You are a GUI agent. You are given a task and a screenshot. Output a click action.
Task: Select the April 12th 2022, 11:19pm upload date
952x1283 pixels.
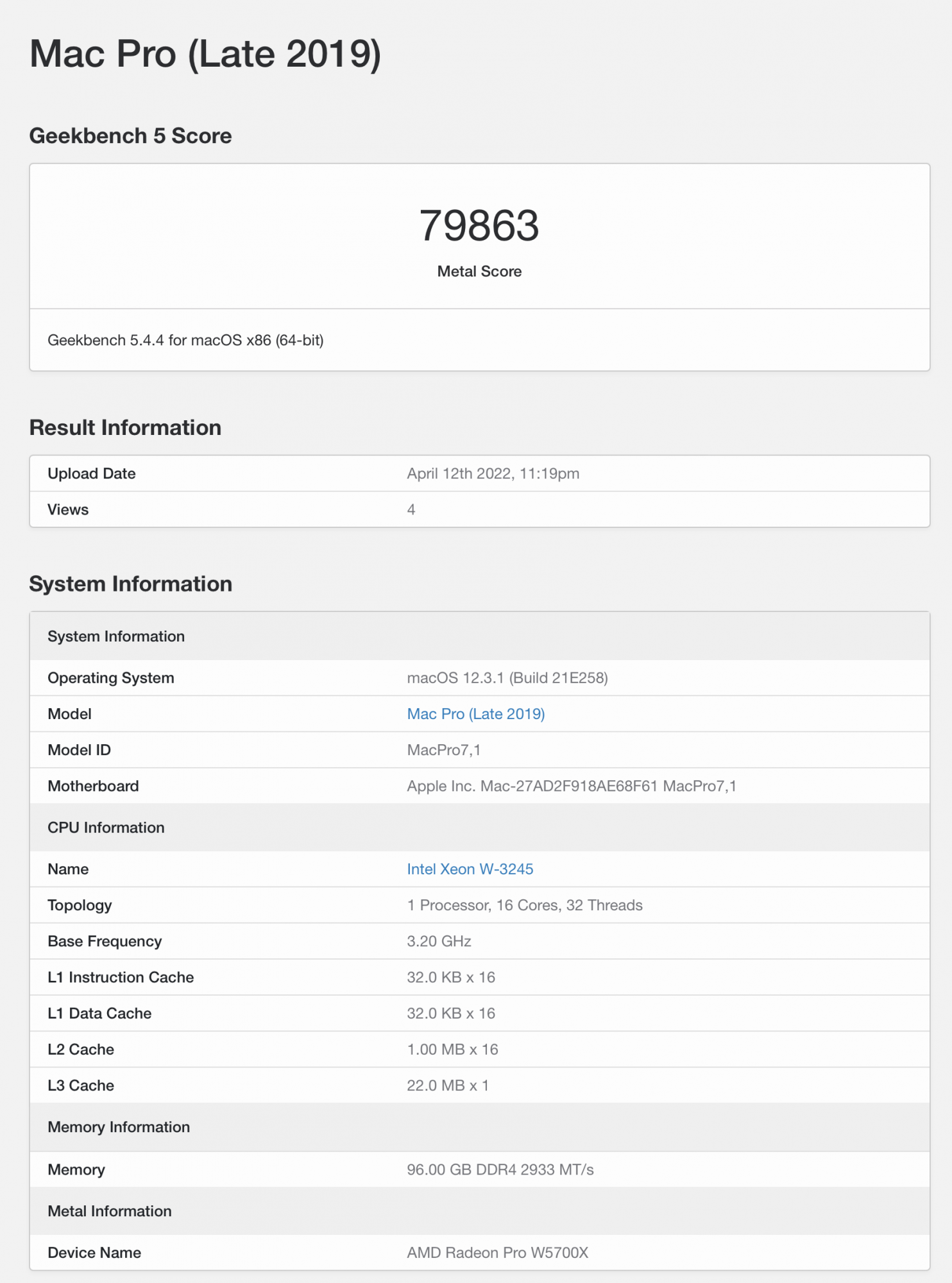coord(493,473)
